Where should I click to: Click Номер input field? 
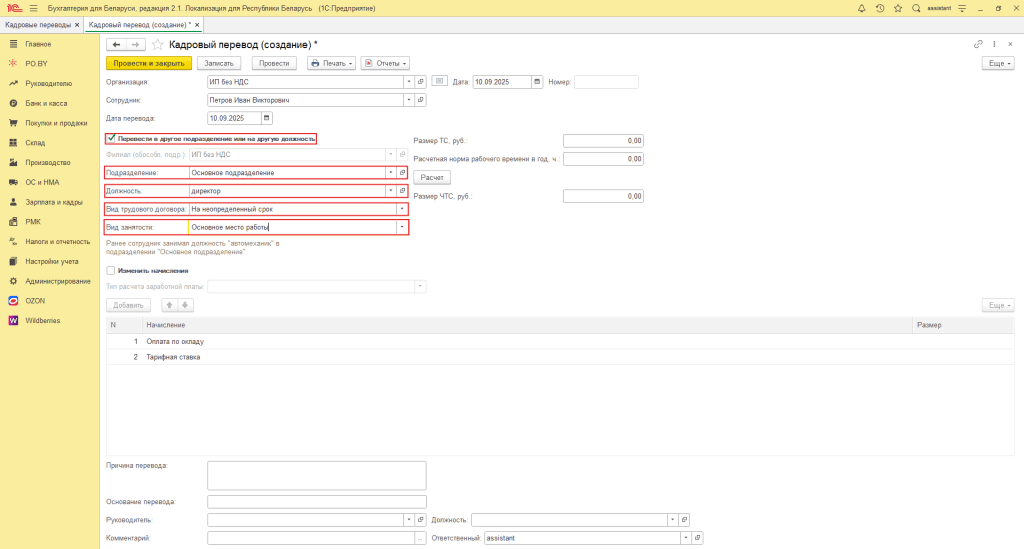click(606, 82)
